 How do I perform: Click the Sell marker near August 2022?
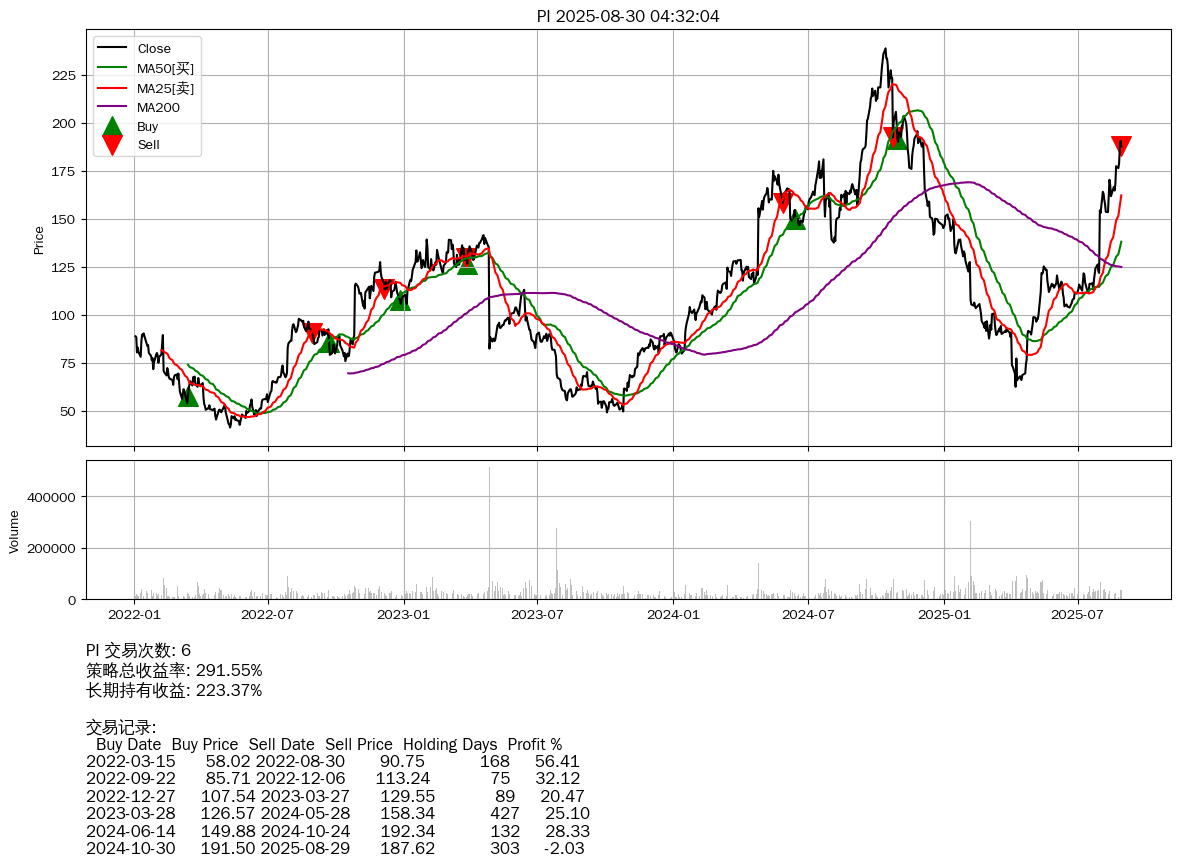click(x=315, y=332)
